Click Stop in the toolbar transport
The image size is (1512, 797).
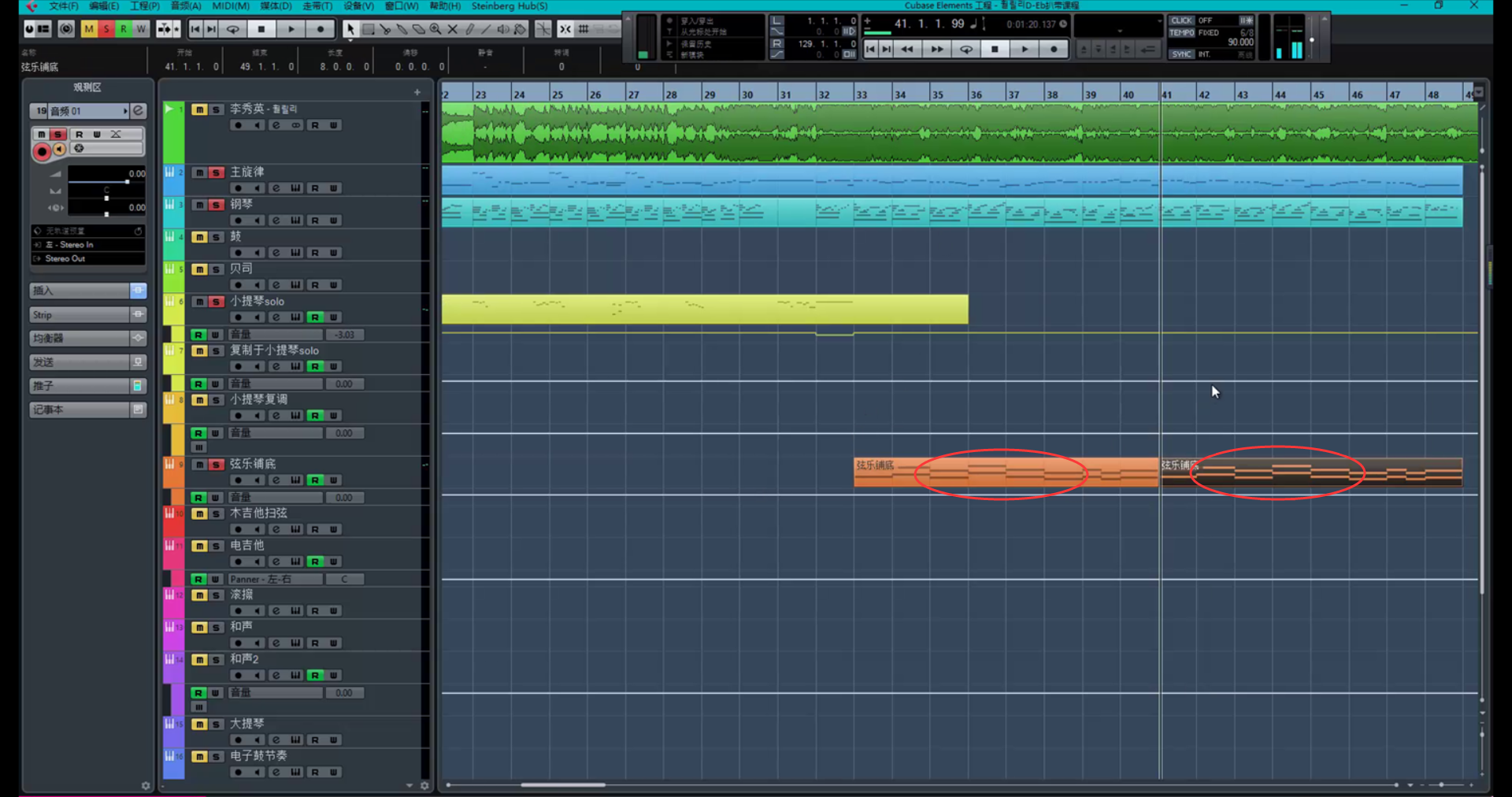pos(261,29)
